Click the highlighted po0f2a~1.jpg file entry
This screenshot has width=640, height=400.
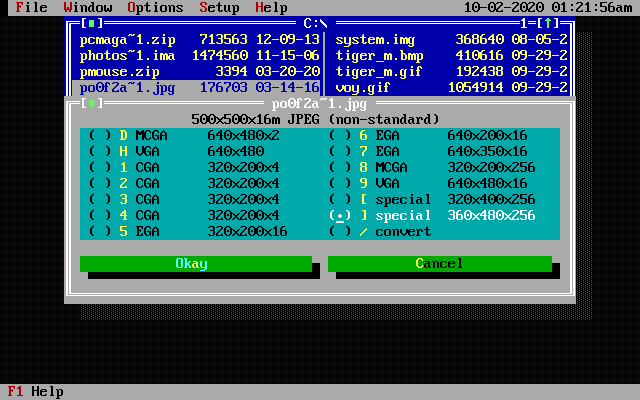coord(197,87)
